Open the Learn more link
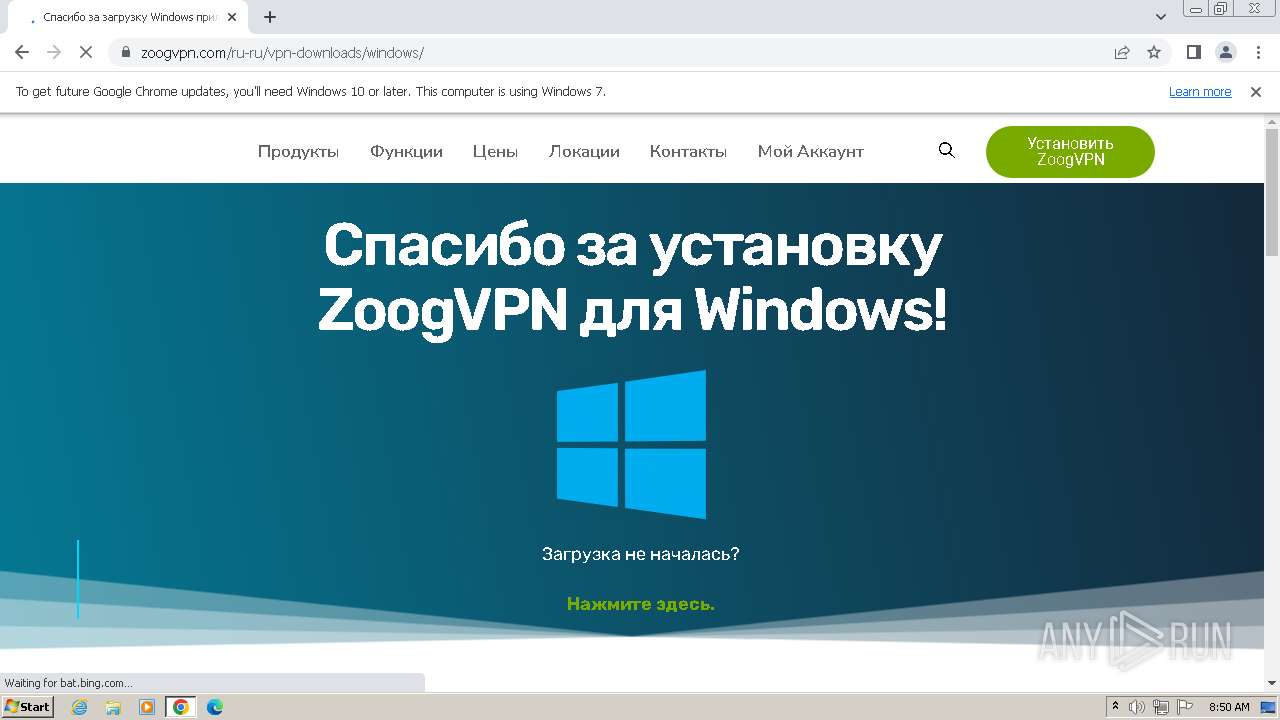 tap(1200, 92)
